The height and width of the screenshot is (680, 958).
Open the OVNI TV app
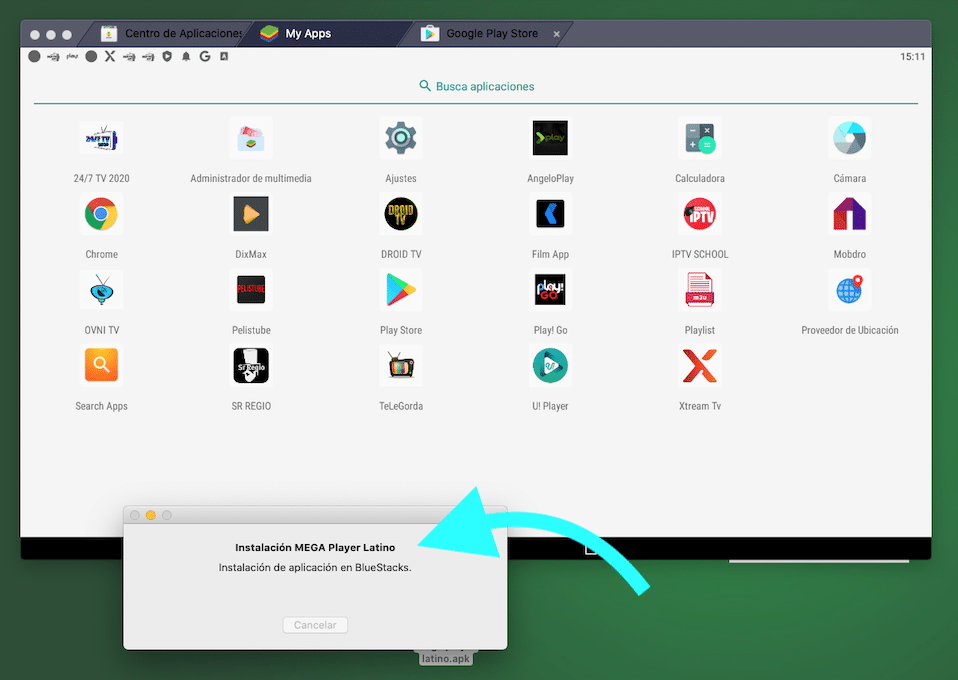pyautogui.click(x=101, y=290)
